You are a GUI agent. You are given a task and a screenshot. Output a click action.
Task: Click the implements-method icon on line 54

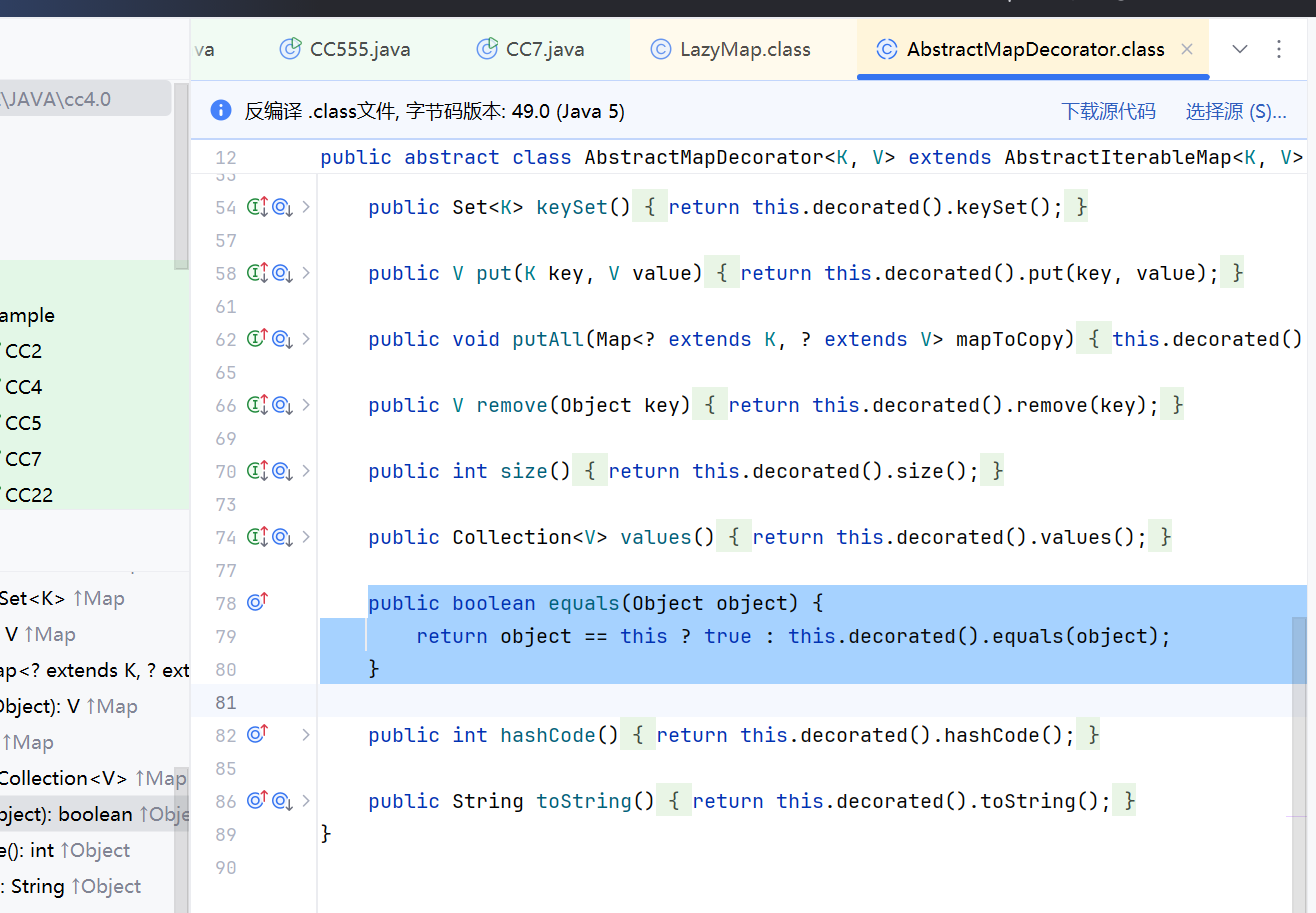[x=257, y=207]
